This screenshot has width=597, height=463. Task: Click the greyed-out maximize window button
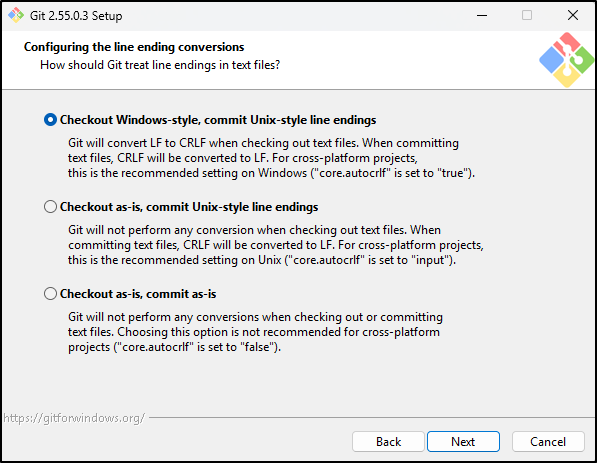point(527,16)
